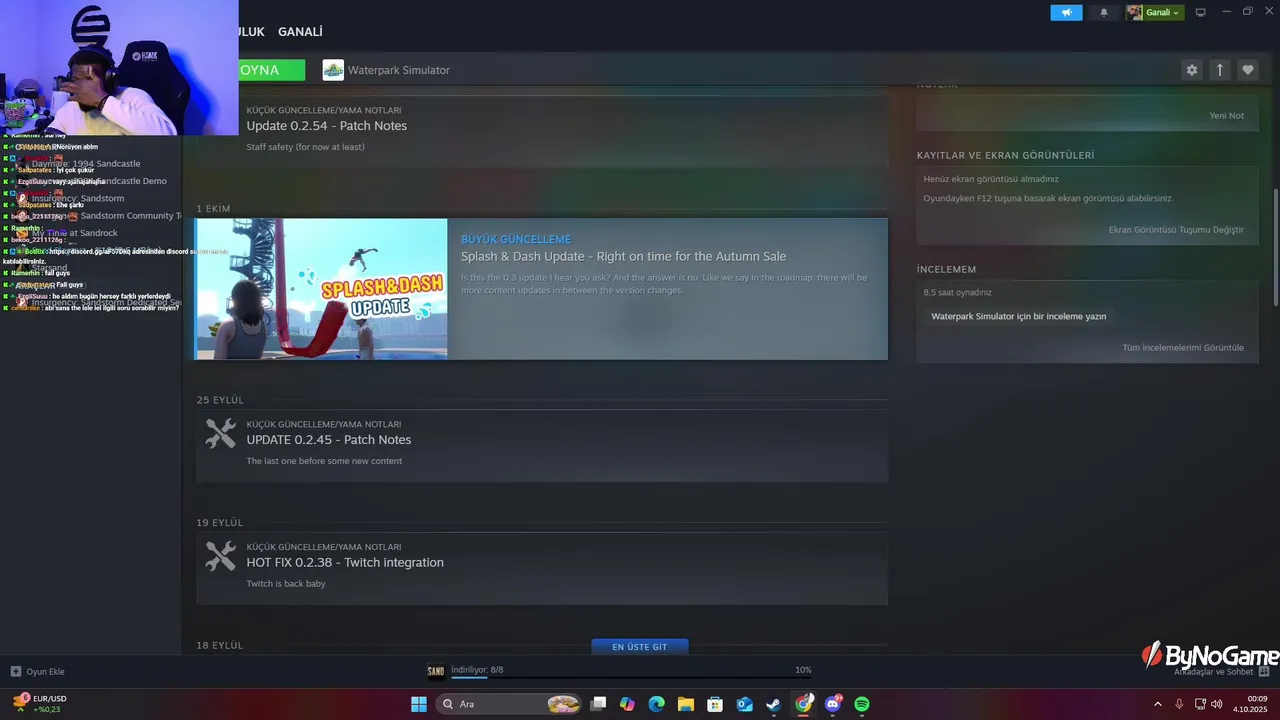The height and width of the screenshot is (720, 1280).
Task: Click Ekran Görüntüsü Tuşumu Değiştir
Action: tap(1176, 230)
